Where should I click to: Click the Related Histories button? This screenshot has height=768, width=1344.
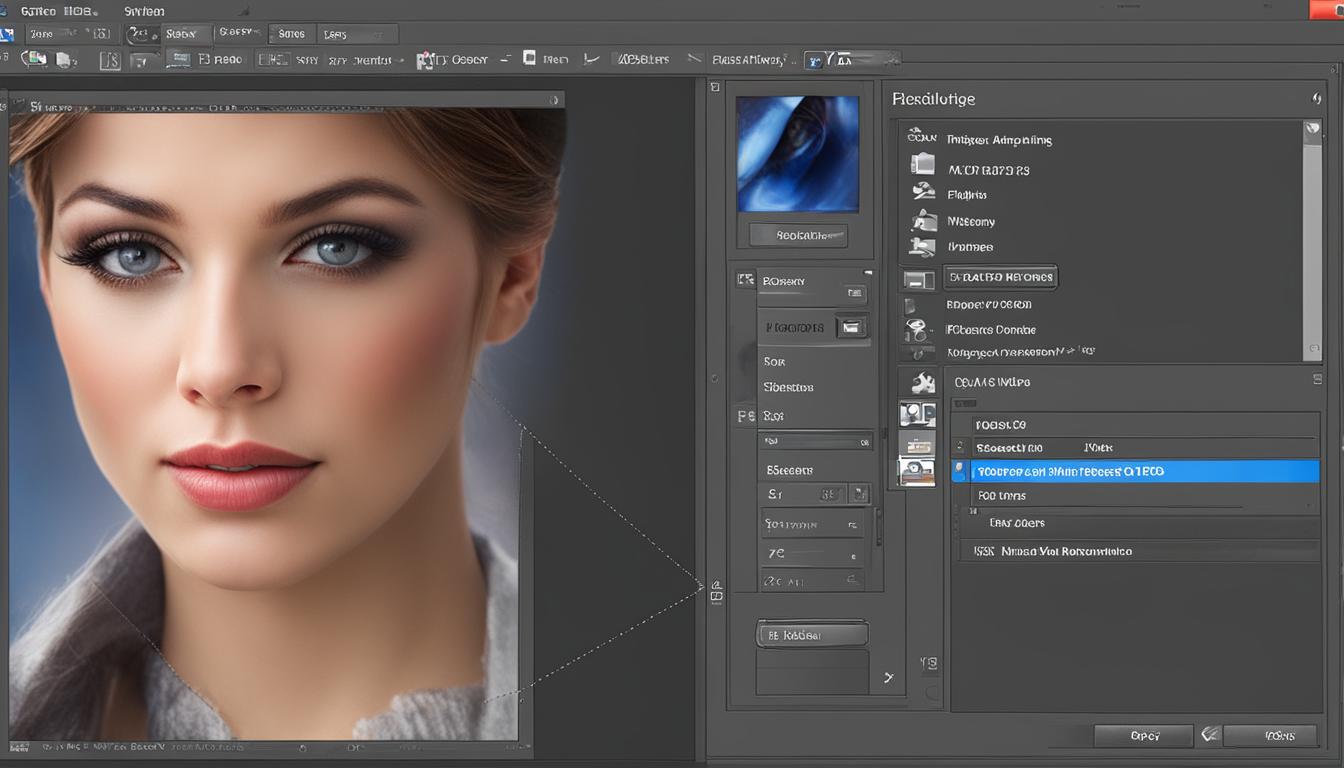click(x=999, y=277)
